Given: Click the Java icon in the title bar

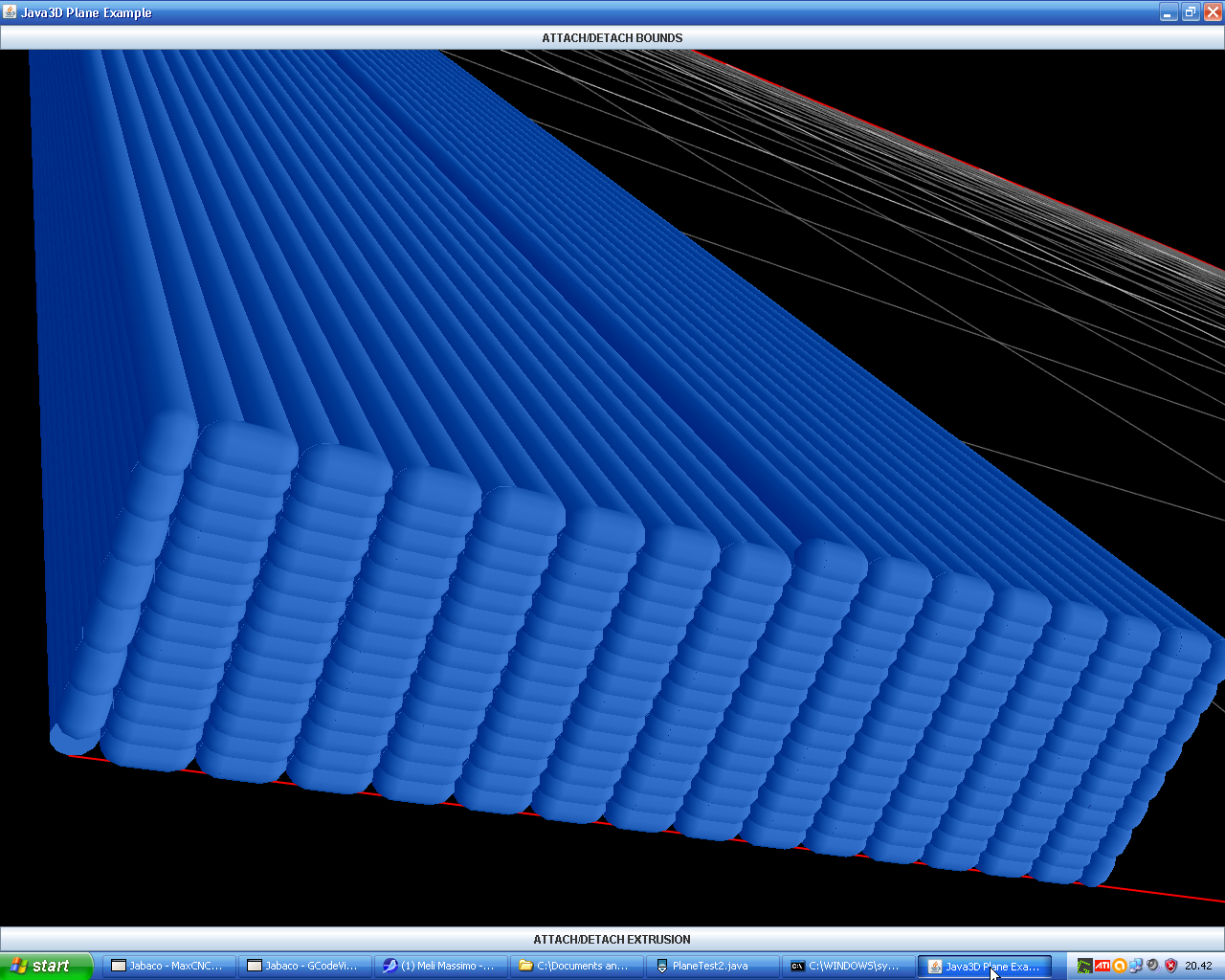Looking at the screenshot, I should click(11, 12).
